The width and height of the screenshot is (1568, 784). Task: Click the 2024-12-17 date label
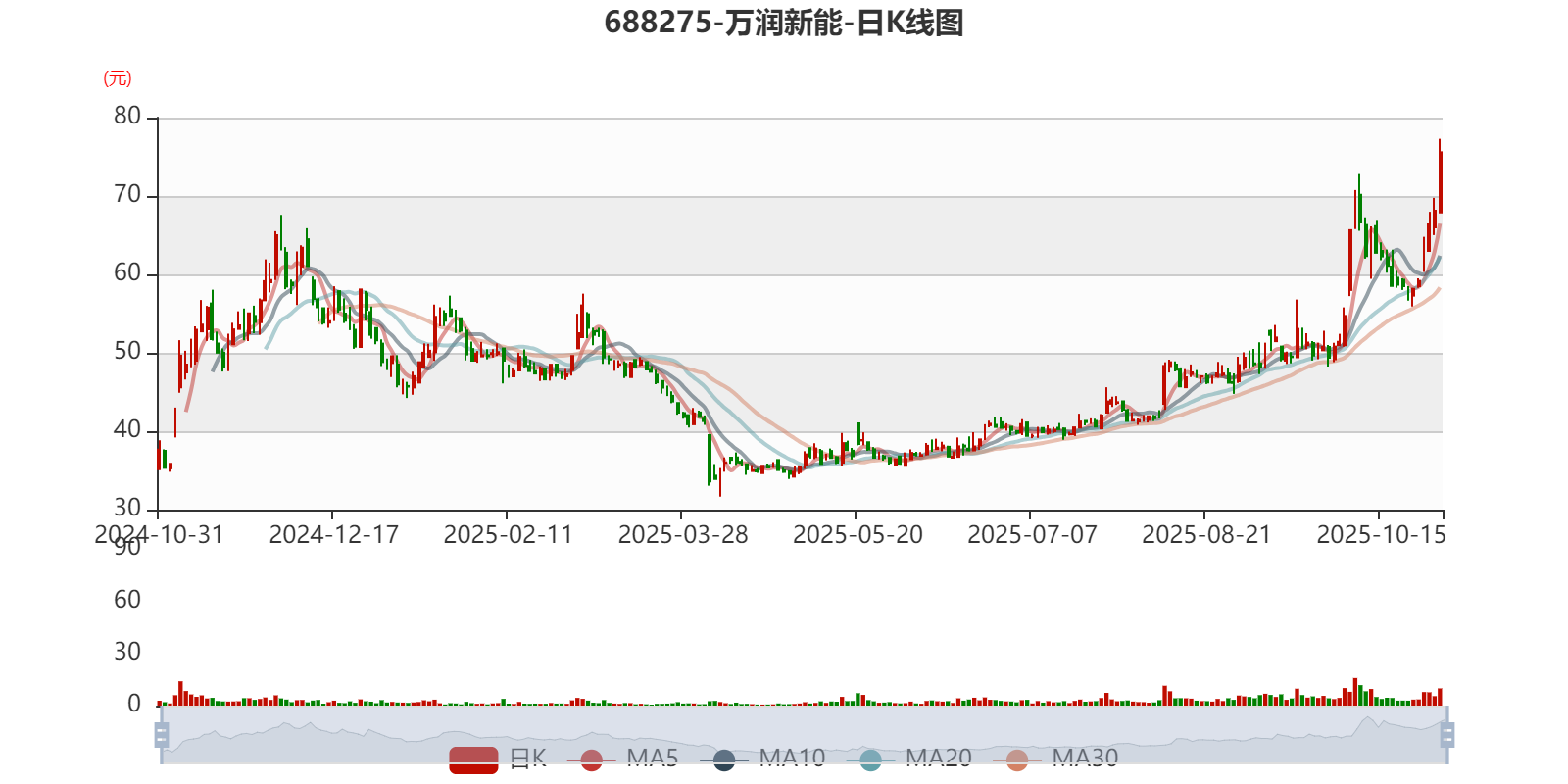point(334,535)
